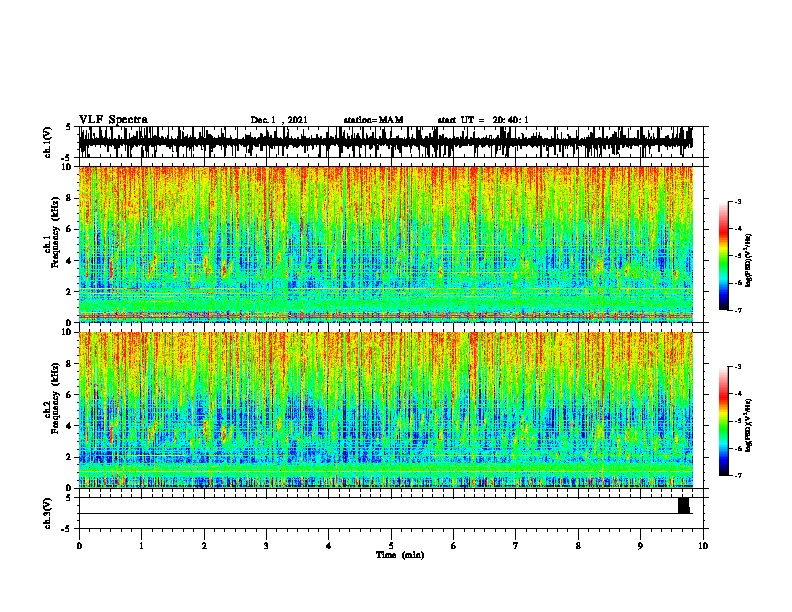Click the '6' tick label on the time axis
The height and width of the screenshot is (612, 792).
(454, 546)
